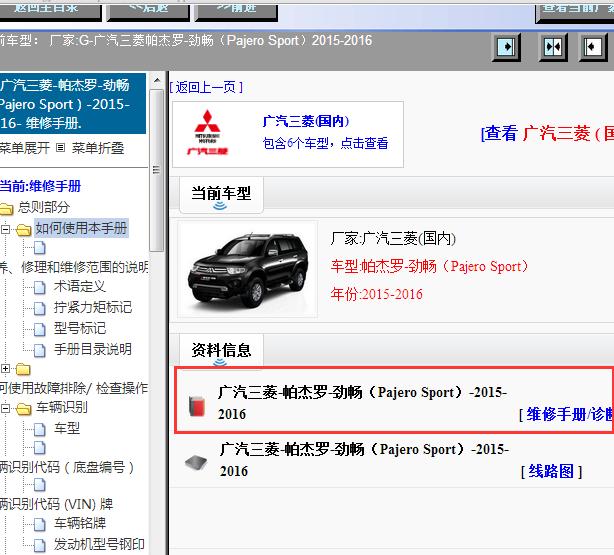Click the gray chip icon for wiring diagram
614x555 pixels.
pyautogui.click(x=196, y=463)
